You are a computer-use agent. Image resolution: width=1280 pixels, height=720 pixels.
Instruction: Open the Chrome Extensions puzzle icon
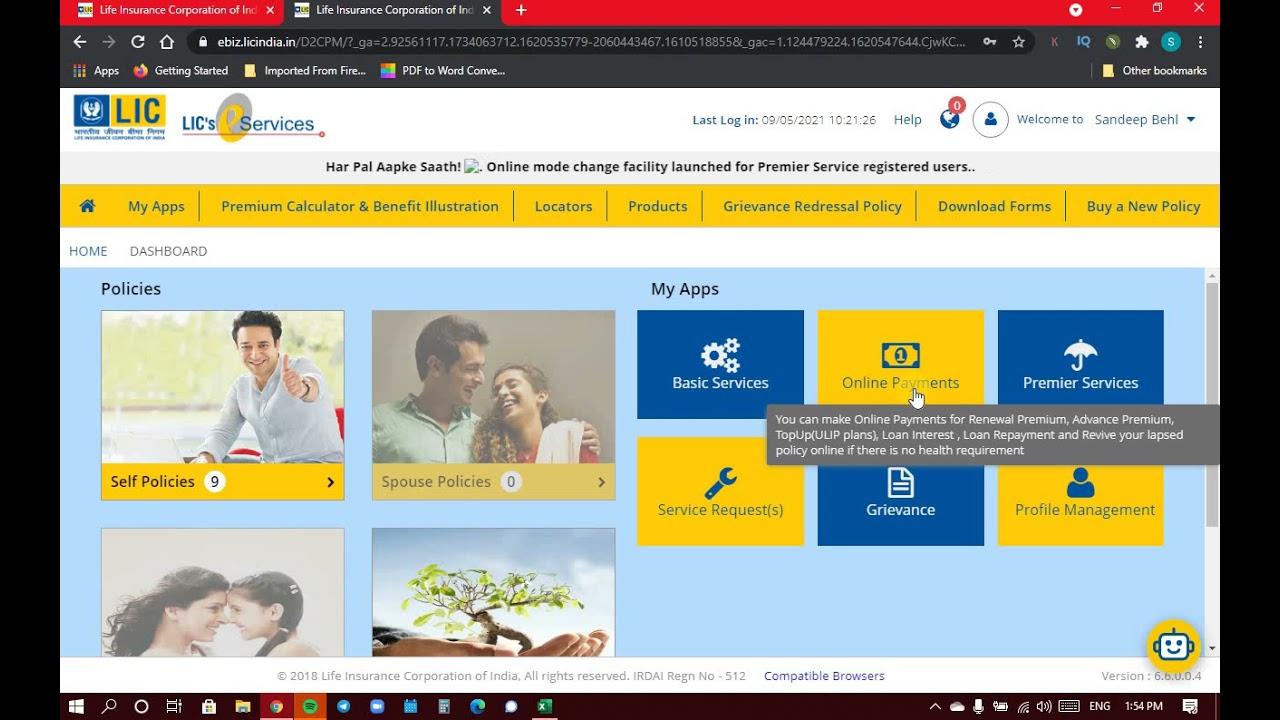1141,42
